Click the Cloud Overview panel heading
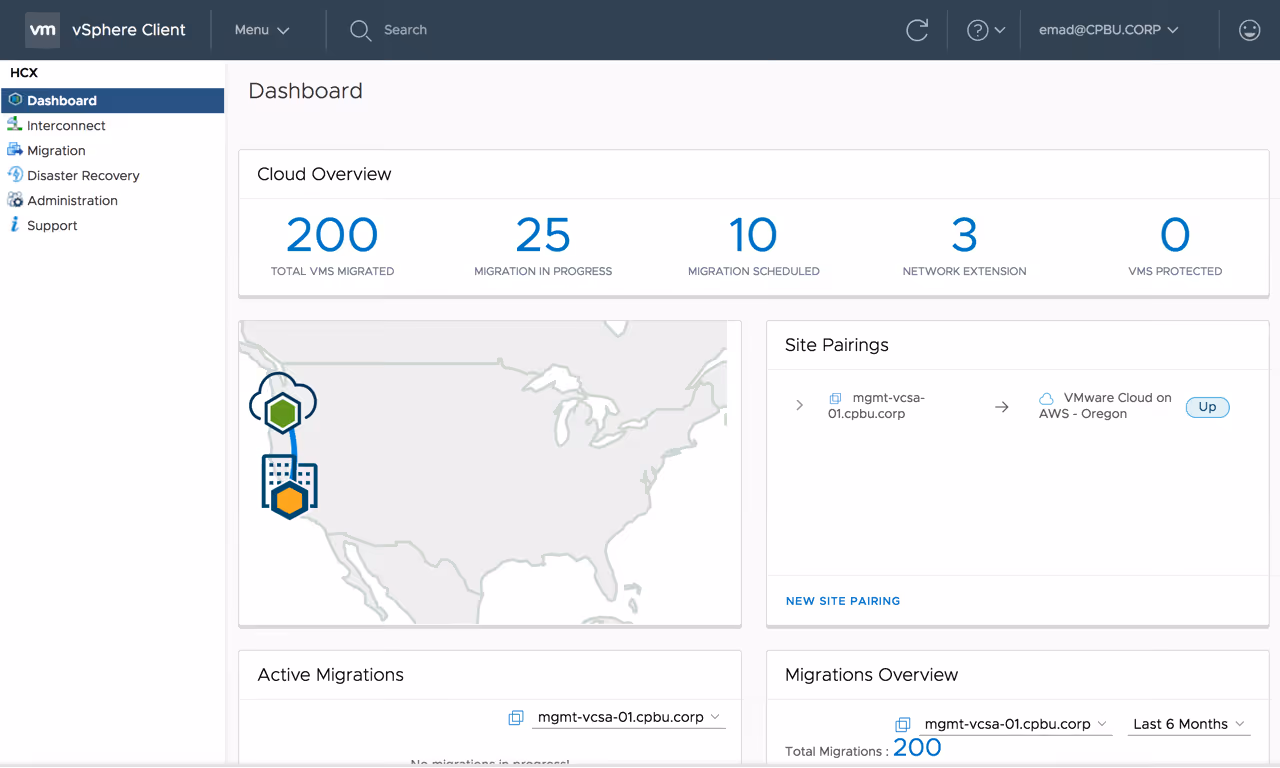Viewport: 1280px width, 768px height. pyautogui.click(x=324, y=174)
